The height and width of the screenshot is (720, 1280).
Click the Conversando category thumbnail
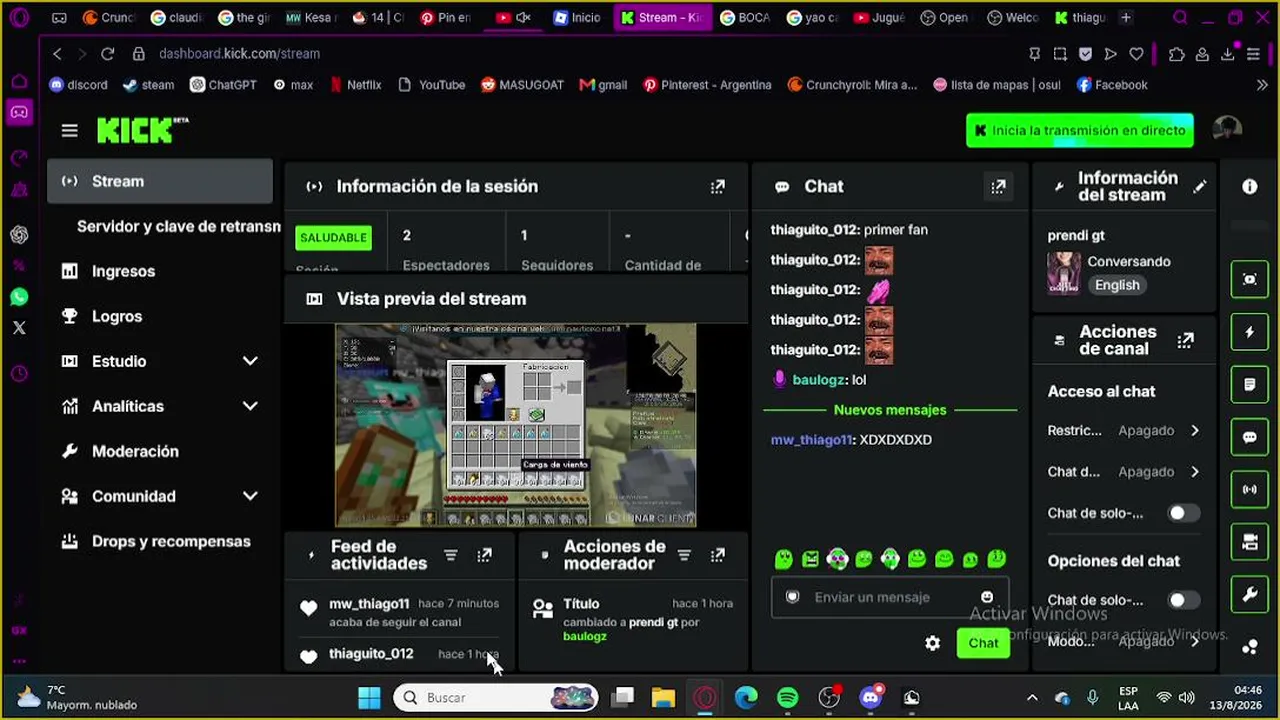pos(1064,273)
